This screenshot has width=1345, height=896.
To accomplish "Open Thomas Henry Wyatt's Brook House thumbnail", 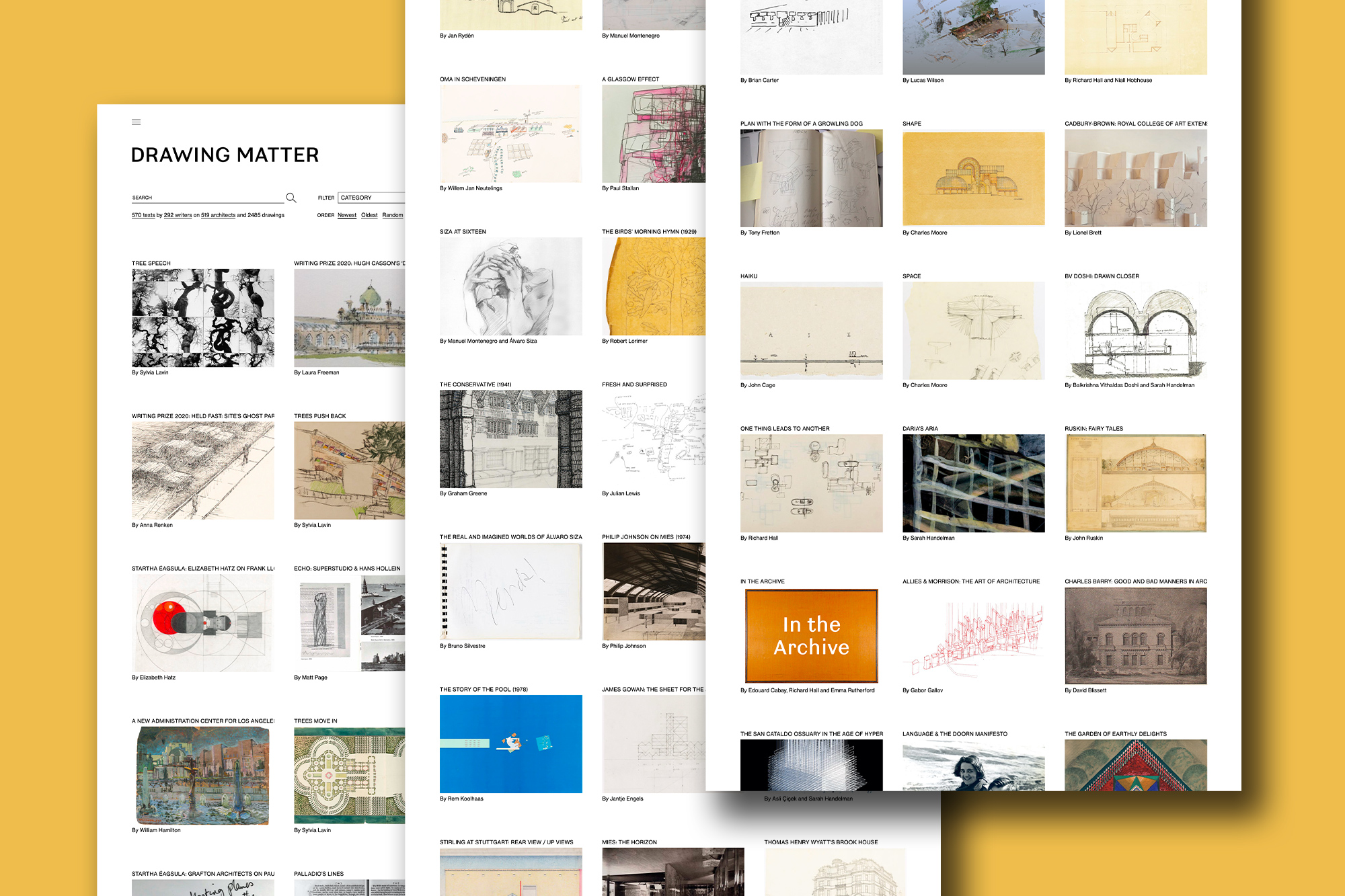I will (835, 872).
